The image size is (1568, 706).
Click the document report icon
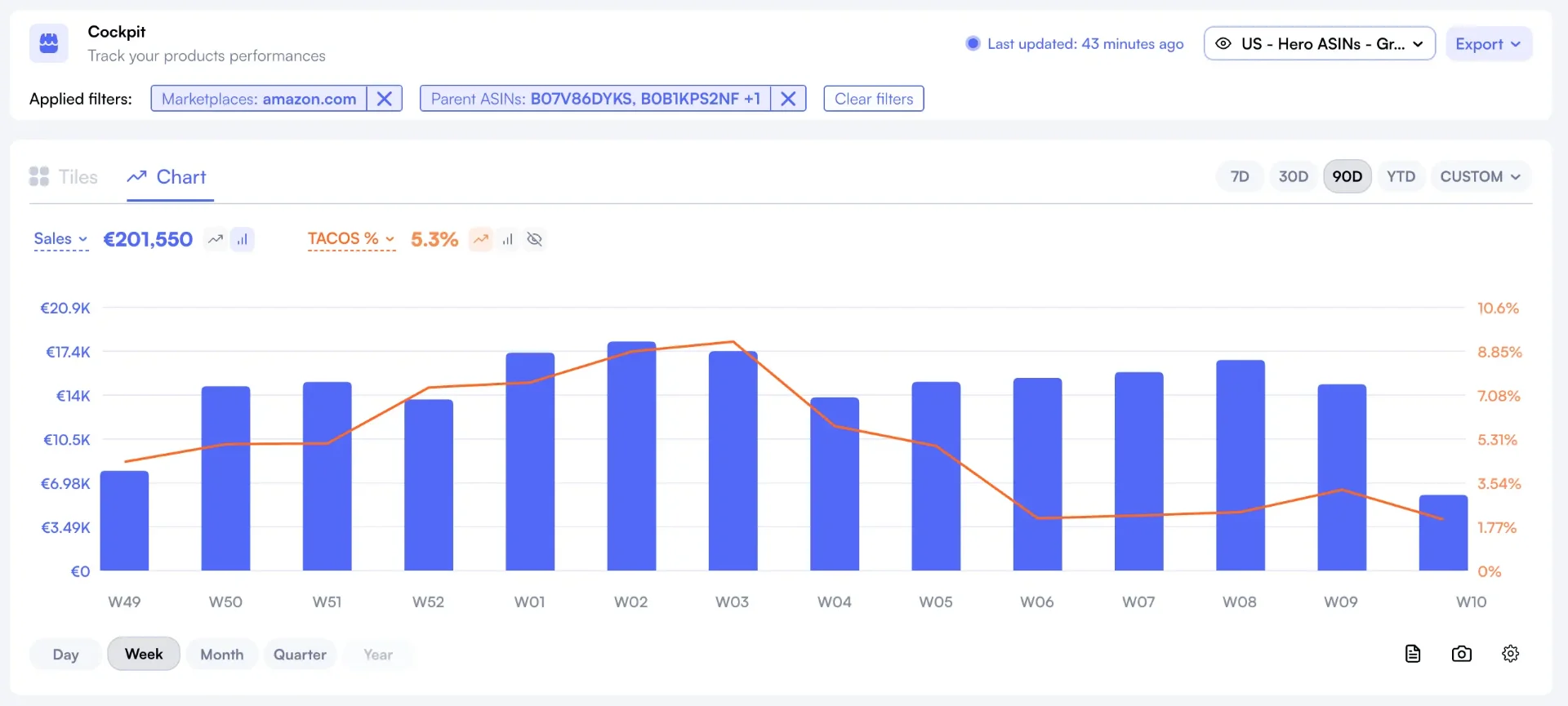[x=1413, y=654]
